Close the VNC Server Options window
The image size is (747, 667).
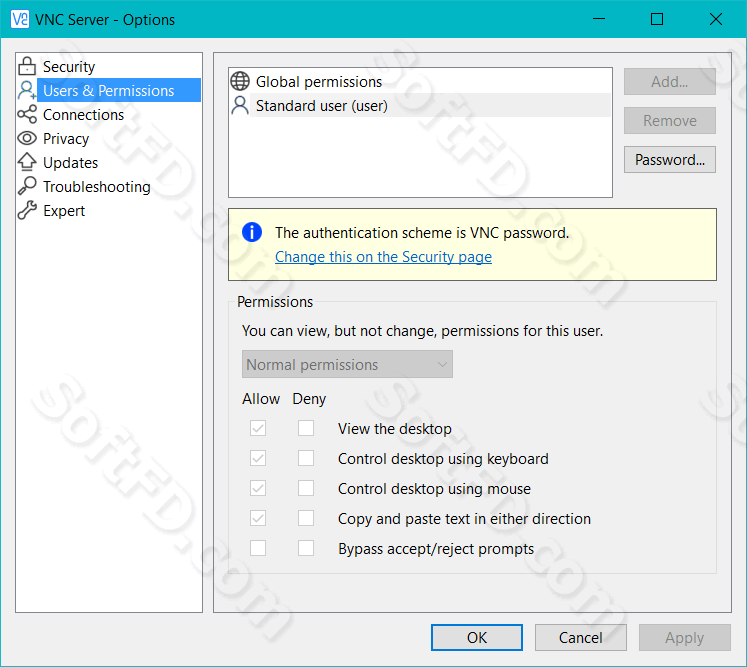716,19
